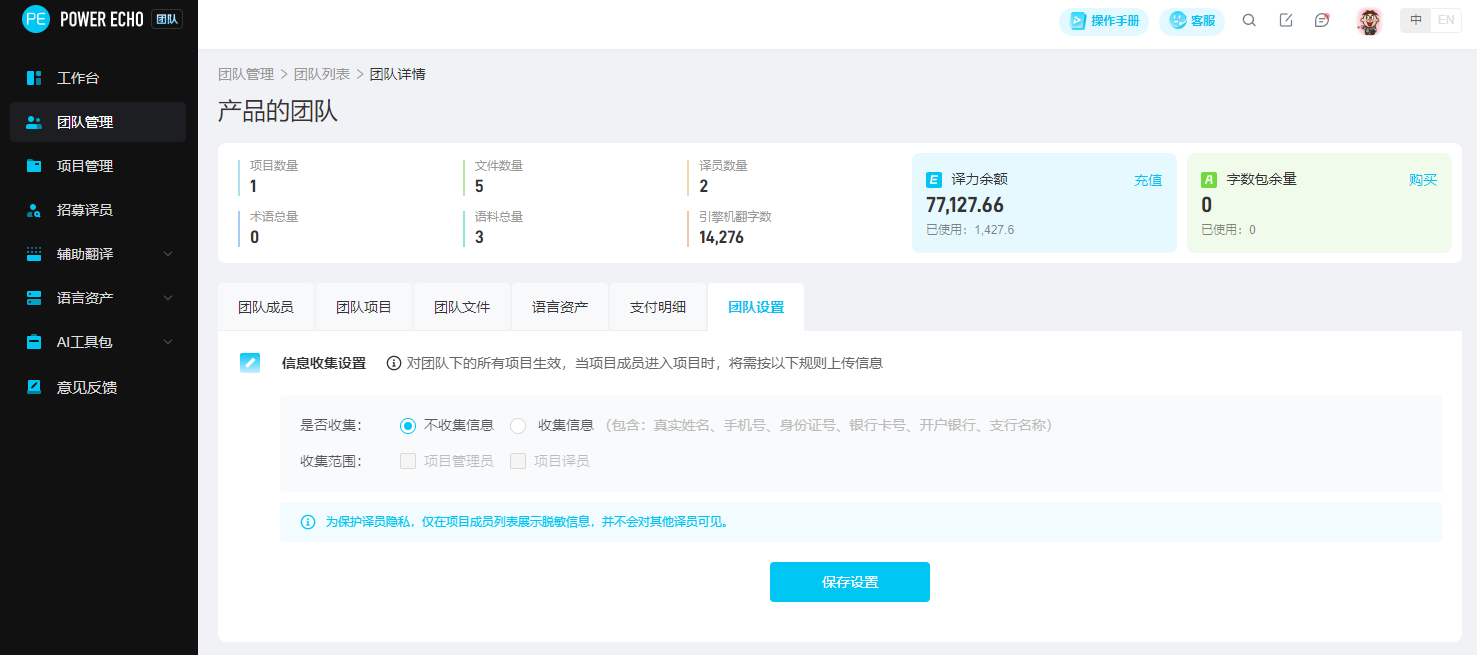Open the edit note icon in header
Image resolution: width=1477 pixels, height=655 pixels.
(x=1286, y=20)
